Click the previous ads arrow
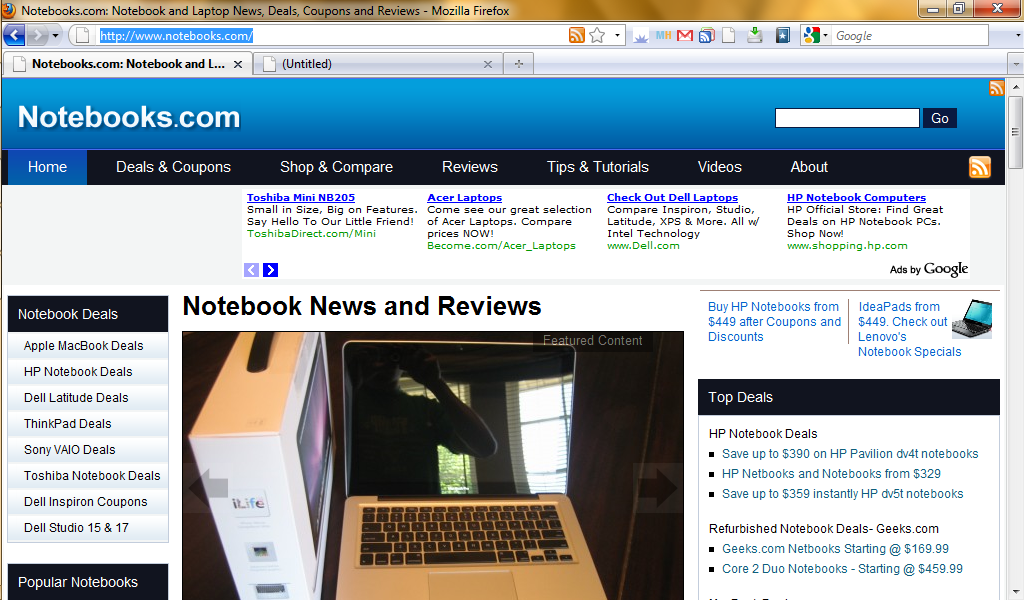The height and width of the screenshot is (600, 1024). 251,270
